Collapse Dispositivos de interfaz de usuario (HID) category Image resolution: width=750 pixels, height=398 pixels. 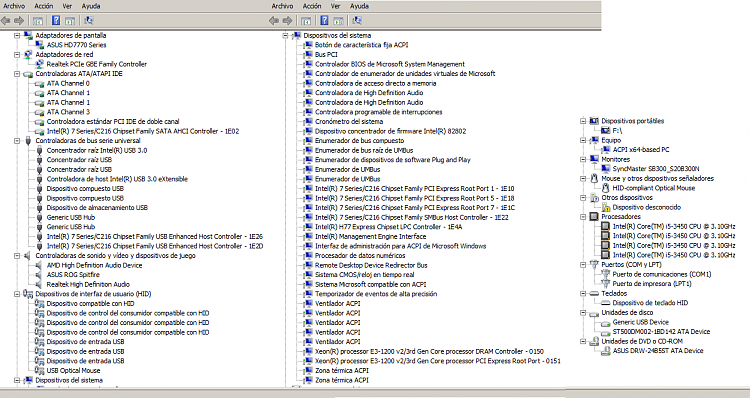click(x=17, y=294)
